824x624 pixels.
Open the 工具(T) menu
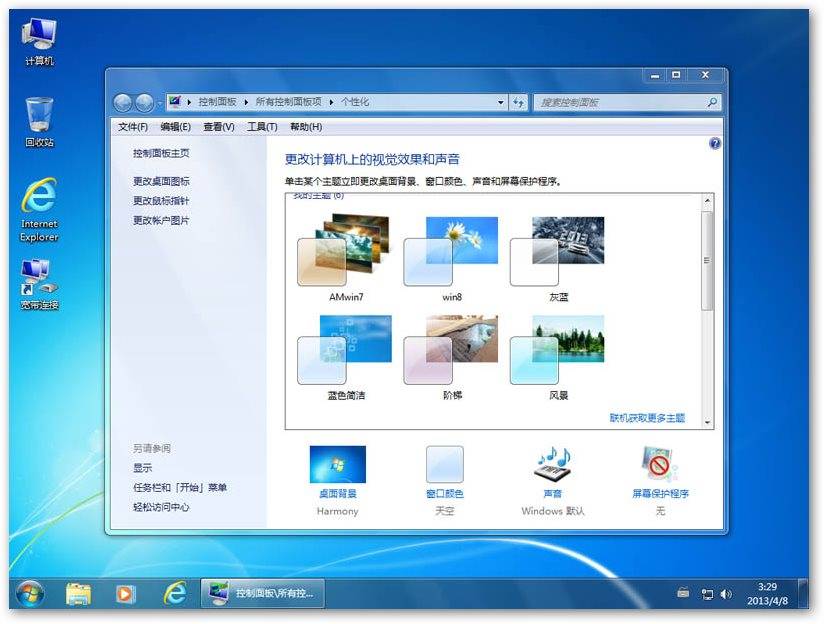pyautogui.click(x=262, y=127)
